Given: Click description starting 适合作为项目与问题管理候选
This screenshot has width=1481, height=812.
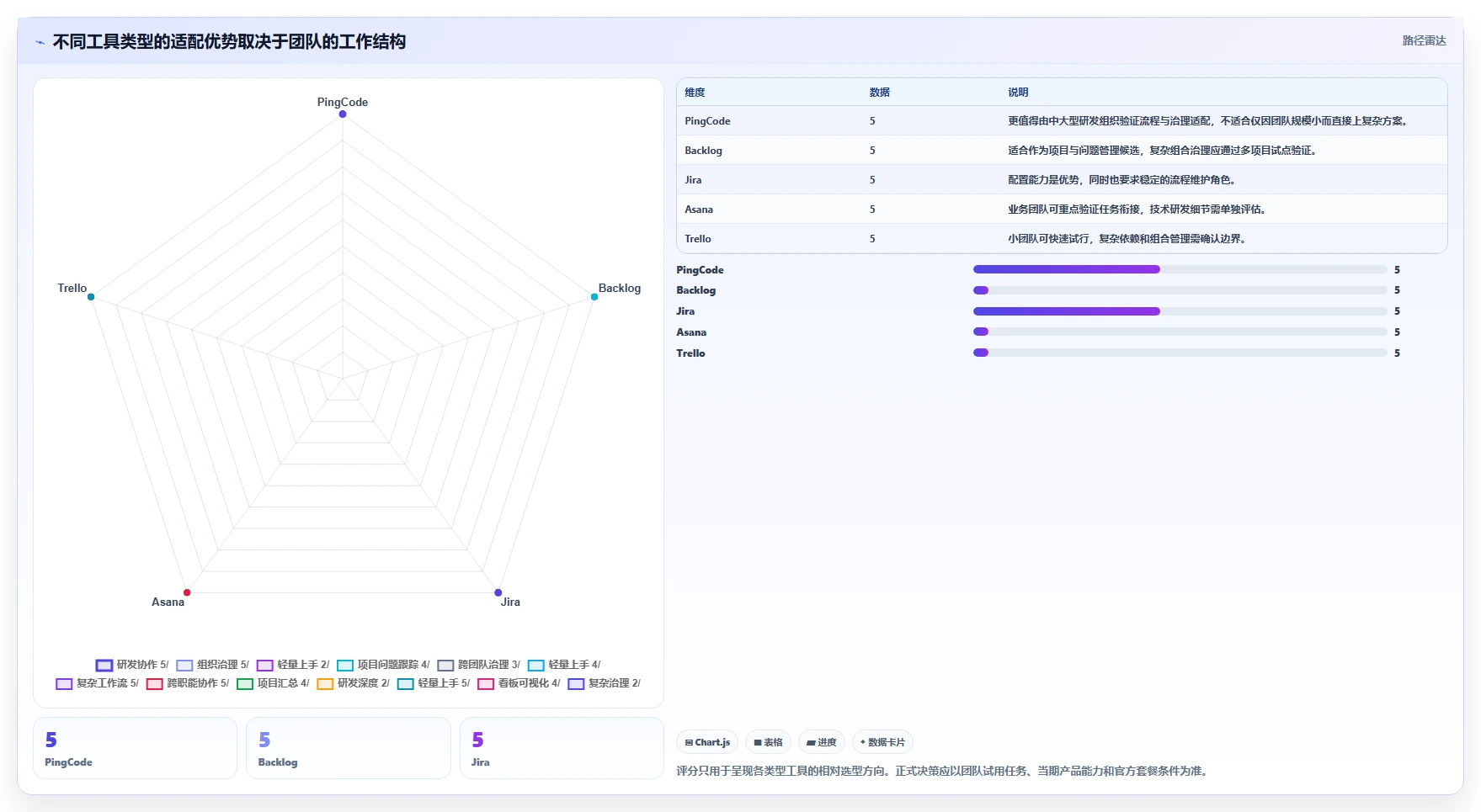Looking at the screenshot, I should (x=1163, y=151).
